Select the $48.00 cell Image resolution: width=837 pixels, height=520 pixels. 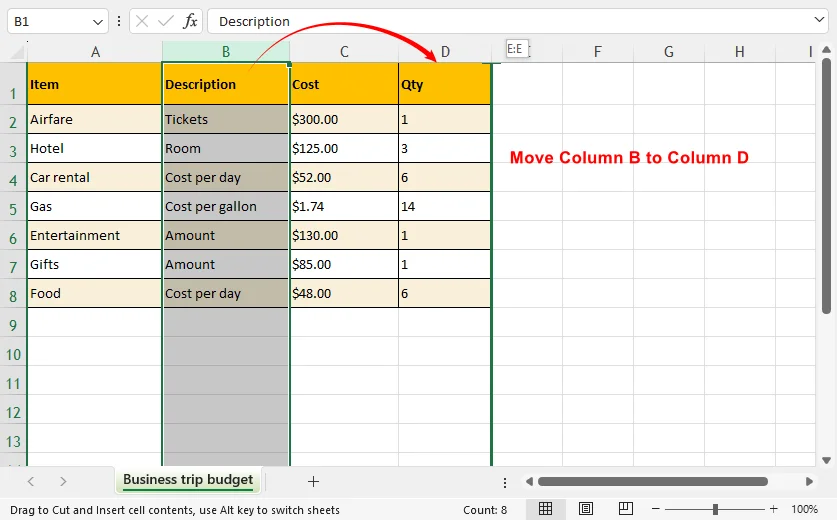point(344,293)
